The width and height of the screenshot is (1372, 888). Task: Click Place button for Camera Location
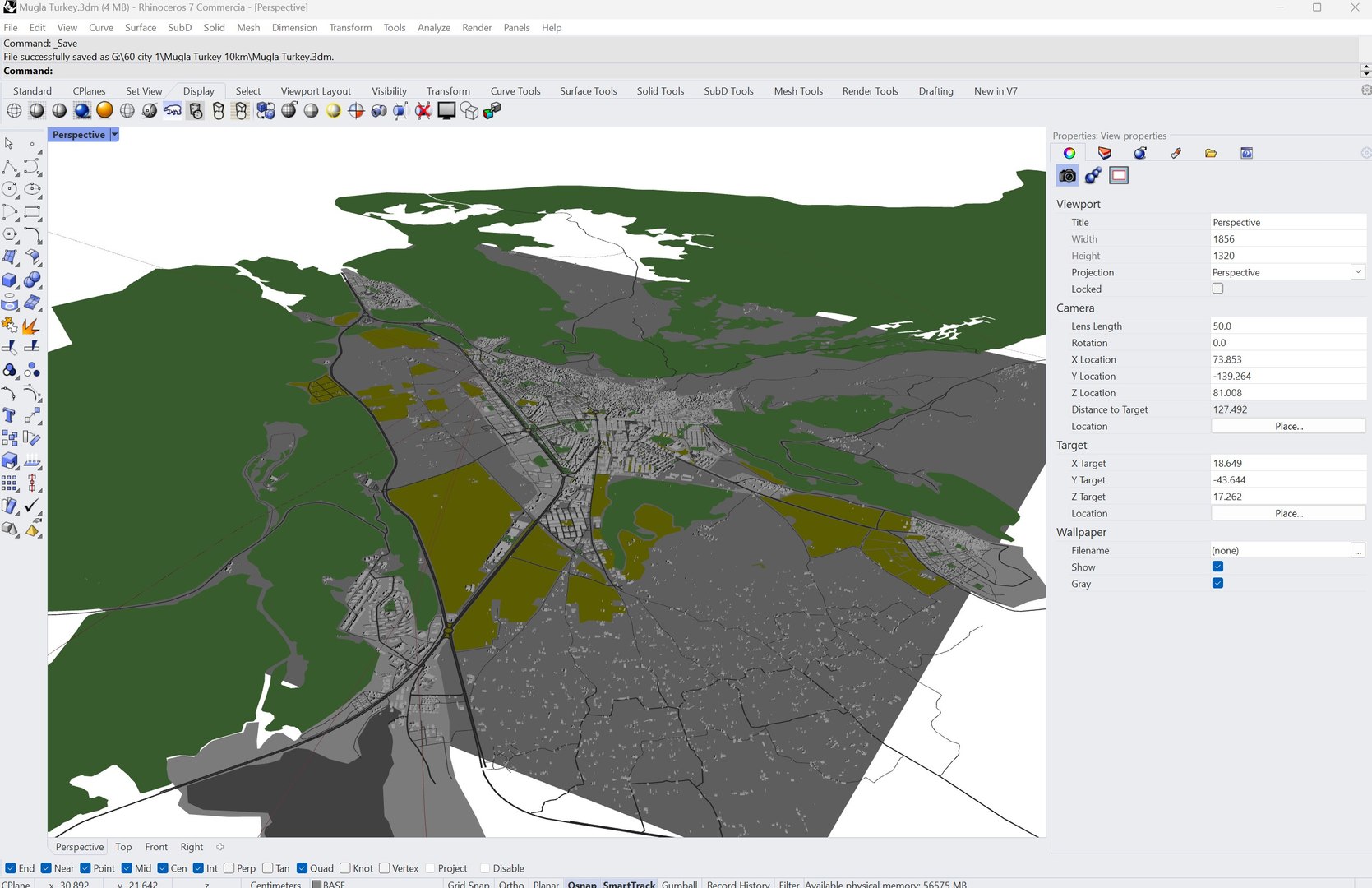(x=1288, y=426)
